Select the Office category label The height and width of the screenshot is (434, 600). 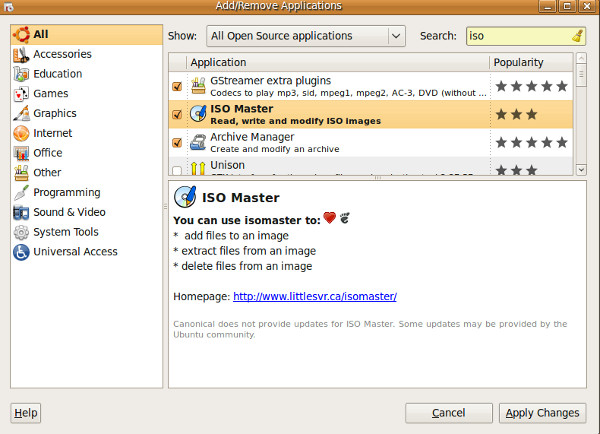(48, 153)
